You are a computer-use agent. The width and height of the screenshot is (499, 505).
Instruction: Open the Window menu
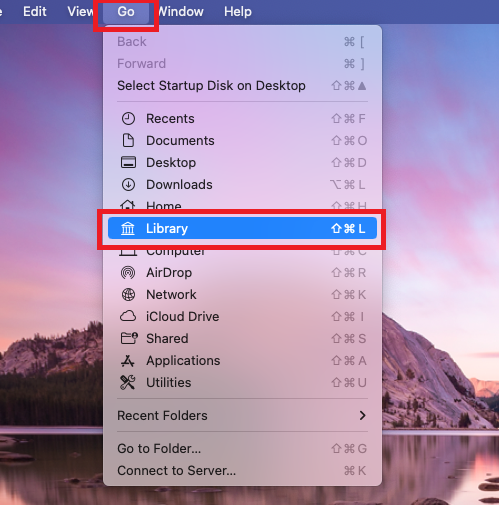(x=180, y=12)
